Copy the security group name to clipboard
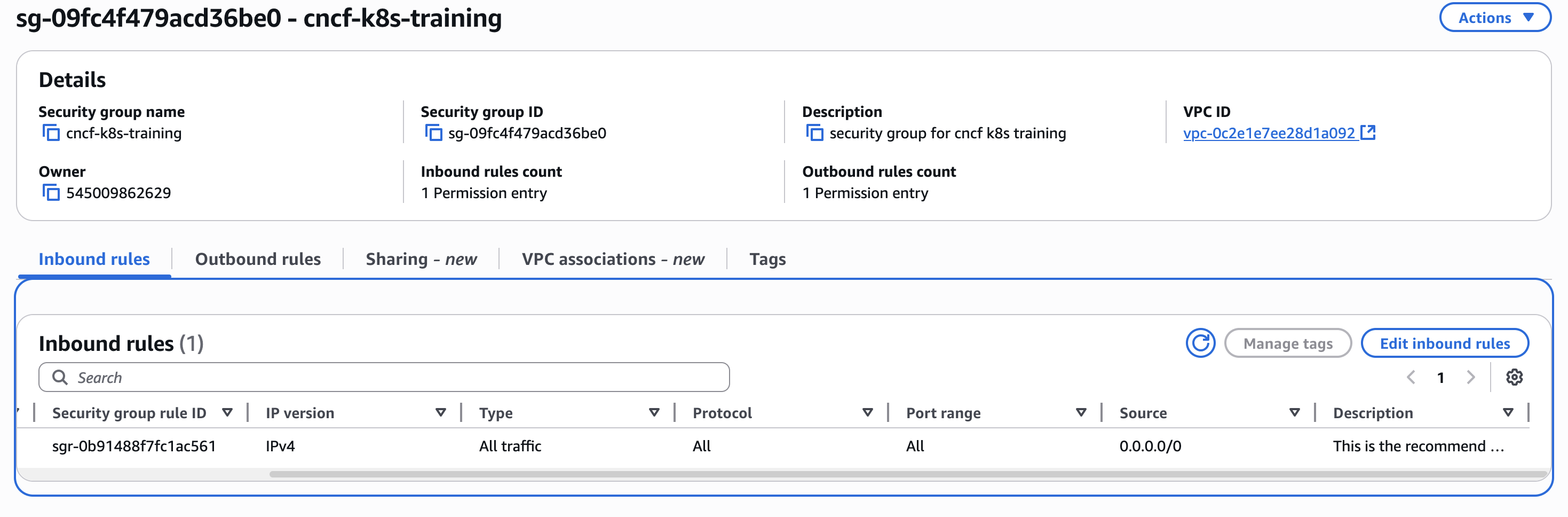Viewport: 1568px width, 517px height. pyautogui.click(x=51, y=133)
